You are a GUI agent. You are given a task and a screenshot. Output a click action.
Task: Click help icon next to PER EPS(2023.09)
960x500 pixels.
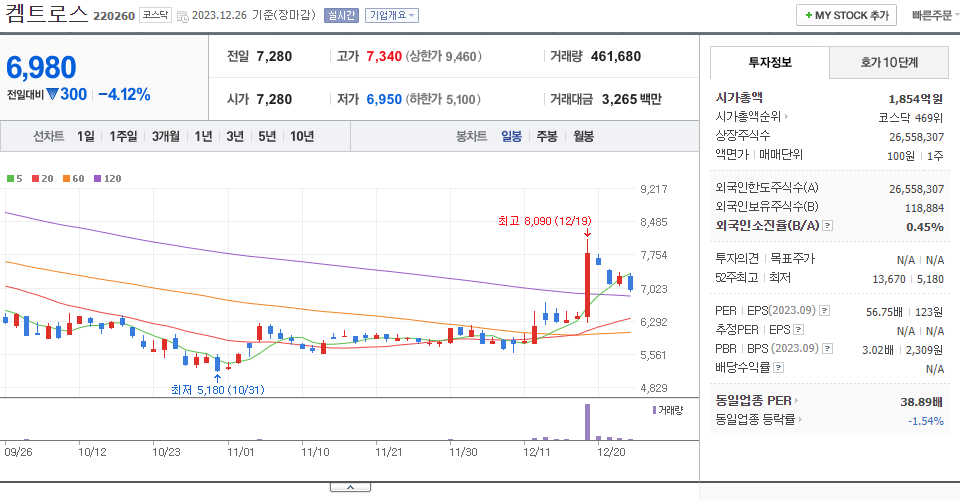pos(825,311)
